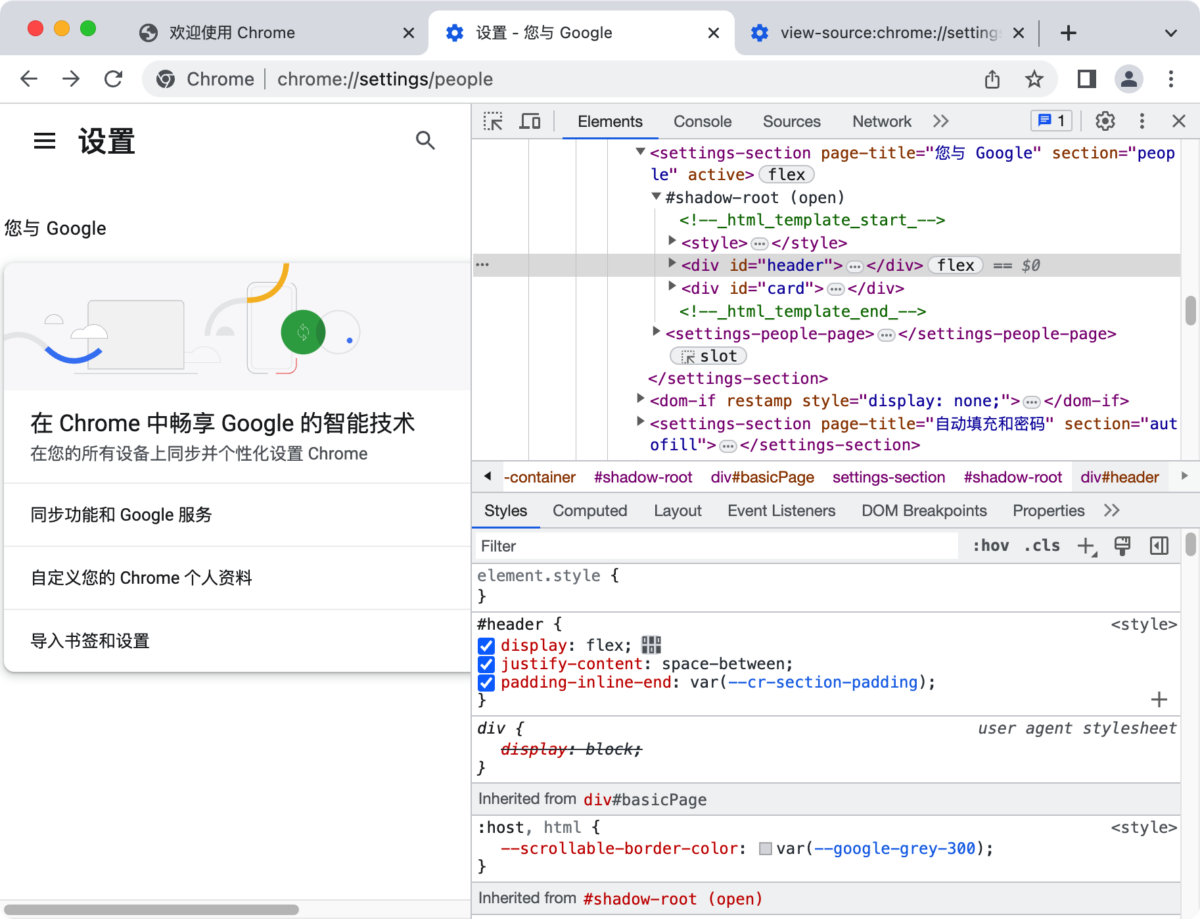Open the DOM Breakpoints tab
Screen dimensions: 1200x919
(924, 510)
